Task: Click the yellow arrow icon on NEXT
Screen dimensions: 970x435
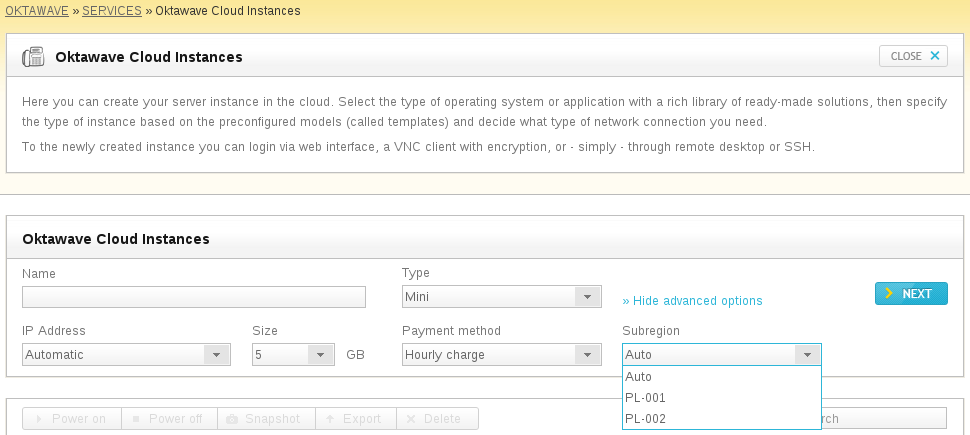Action: [889, 293]
